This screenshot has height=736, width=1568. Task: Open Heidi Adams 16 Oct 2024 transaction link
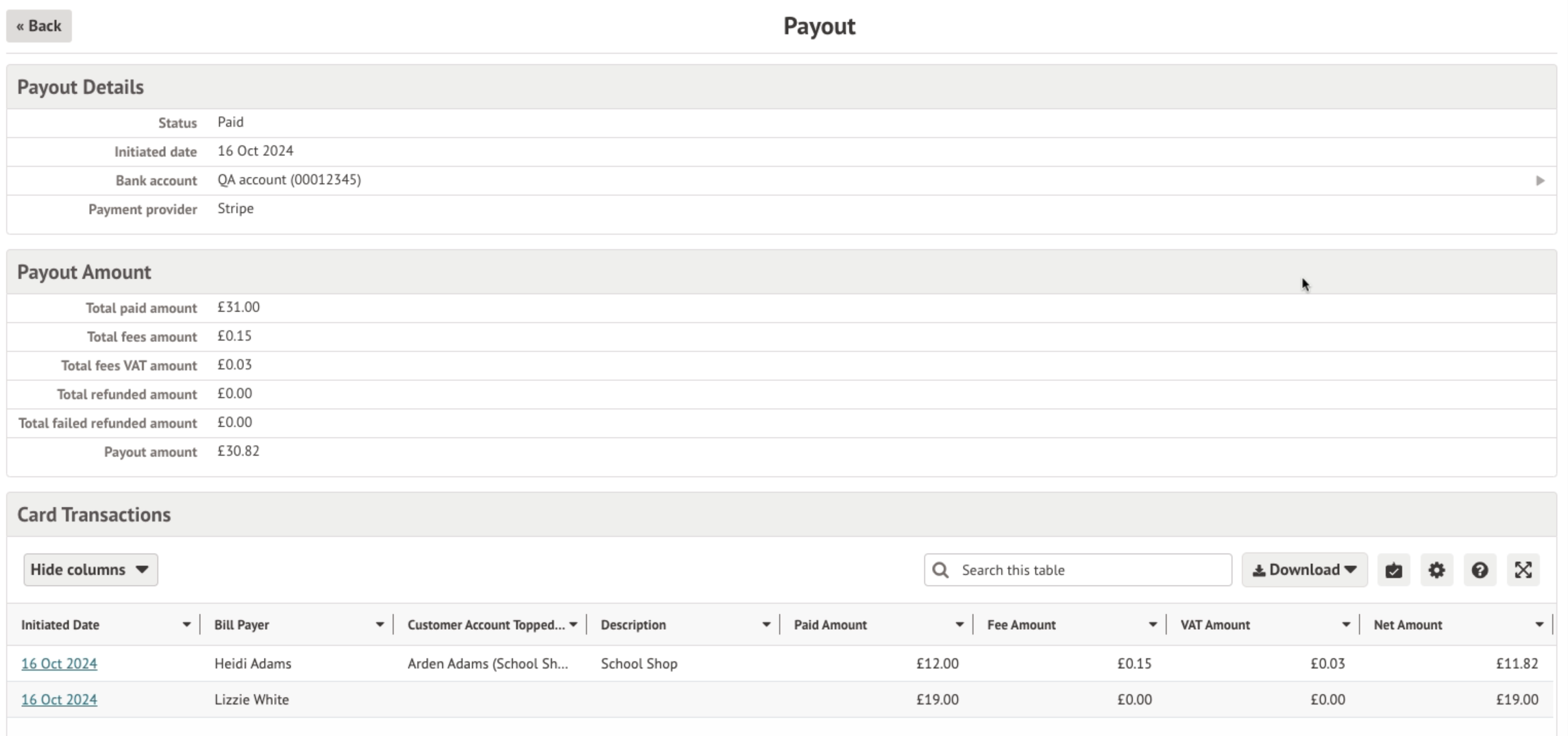[59, 663]
